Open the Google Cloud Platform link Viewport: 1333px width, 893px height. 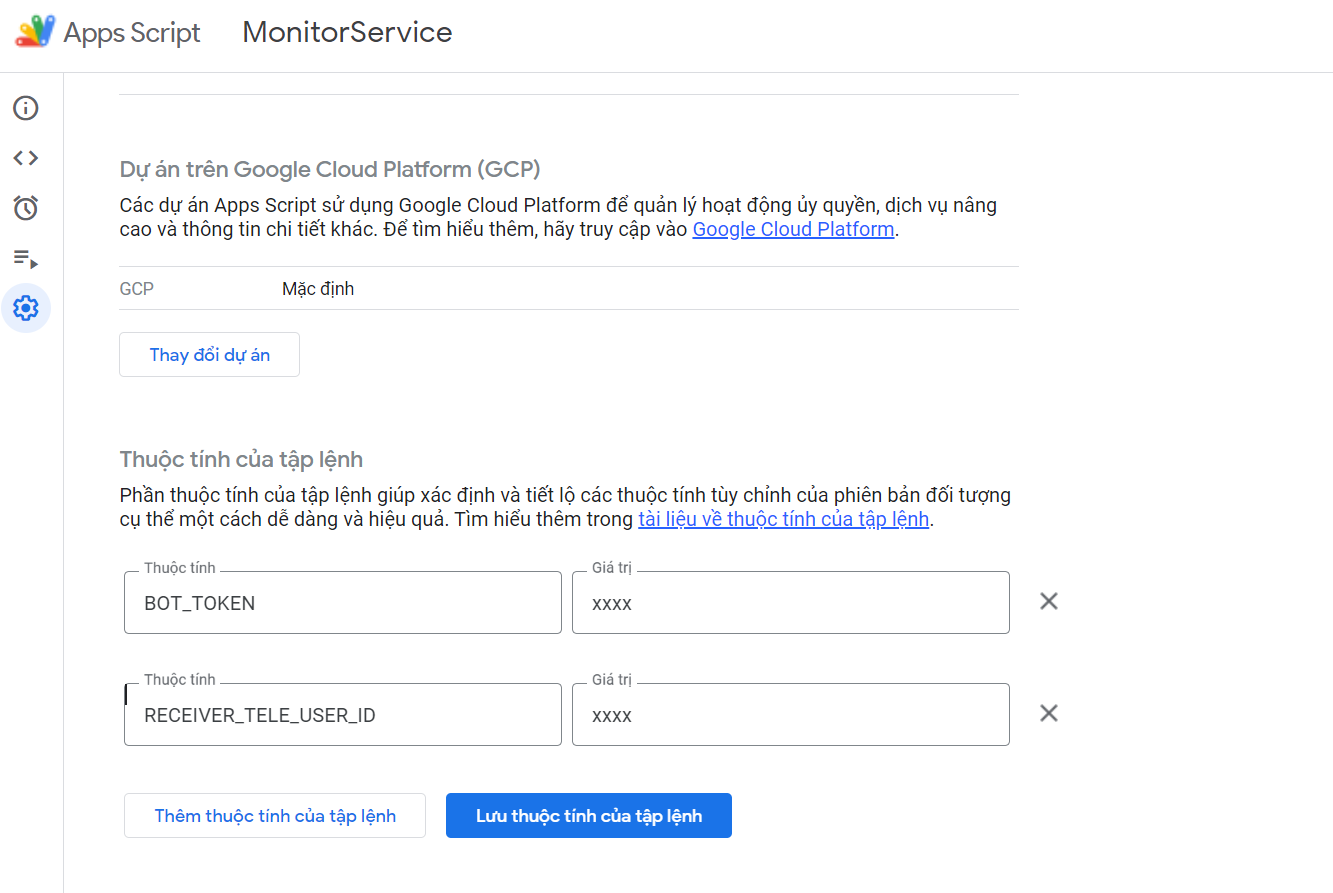792,229
